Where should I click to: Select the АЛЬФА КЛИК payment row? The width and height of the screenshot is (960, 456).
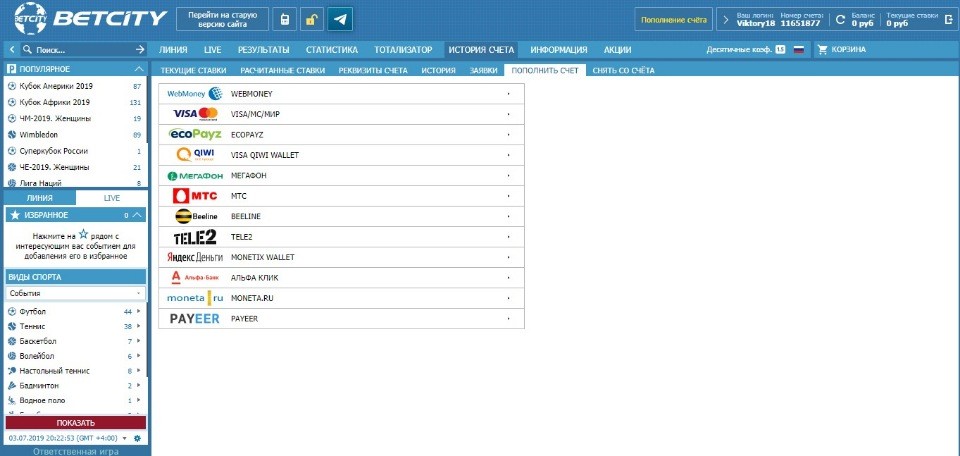[x=341, y=278]
